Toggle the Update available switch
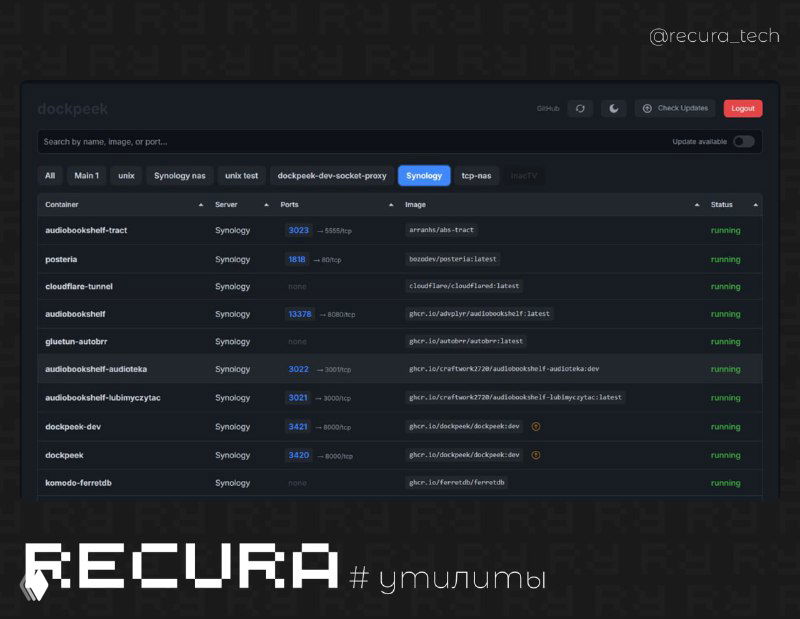 tap(743, 142)
